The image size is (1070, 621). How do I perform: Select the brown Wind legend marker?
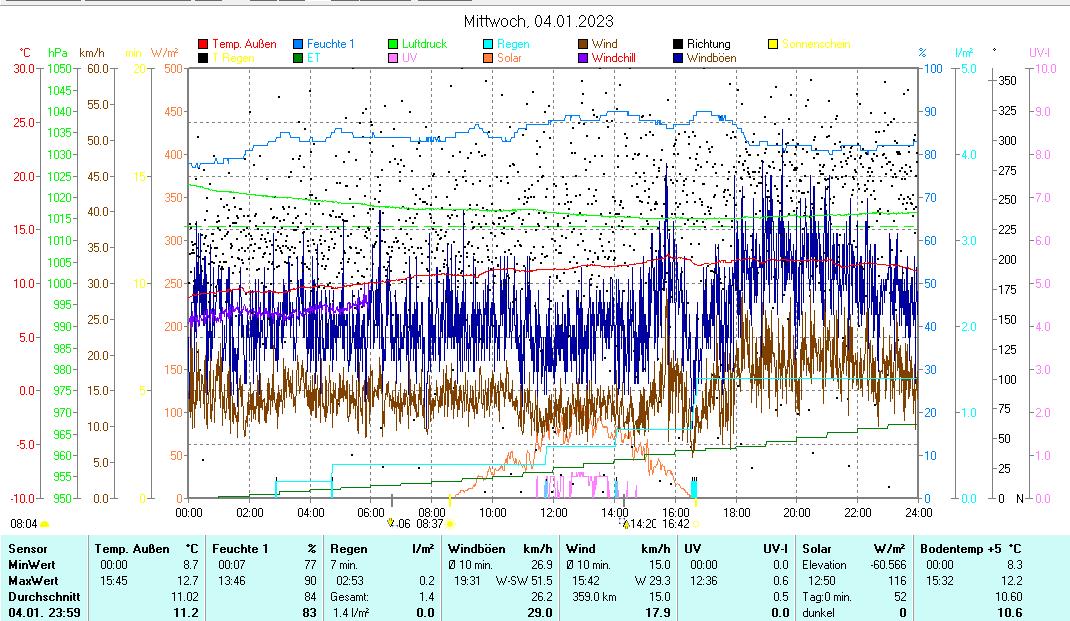click(x=583, y=44)
